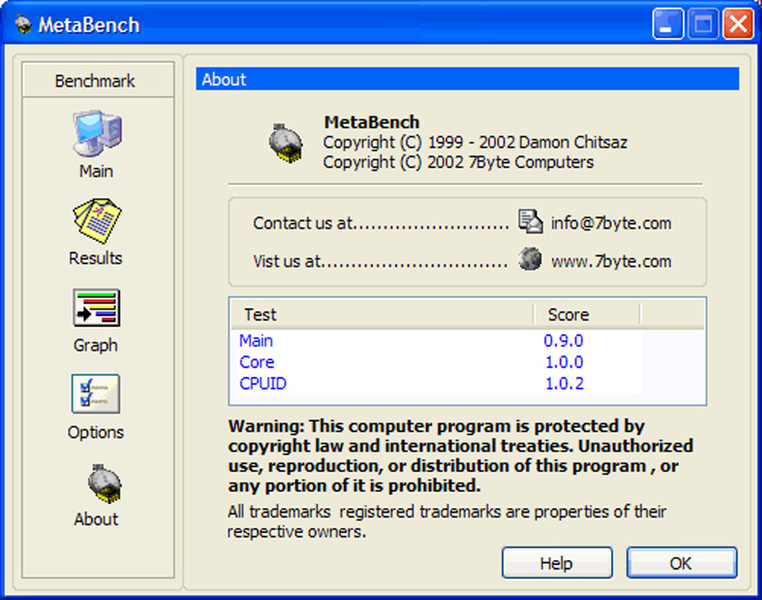Viewport: 762px width, 600px height.
Task: Select the About stopwatch icon in sidebar
Action: coord(104,483)
